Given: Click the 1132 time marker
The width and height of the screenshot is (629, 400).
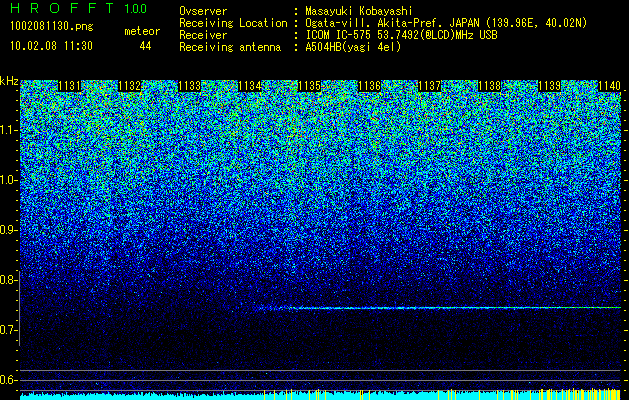Looking at the screenshot, I should [130, 86].
